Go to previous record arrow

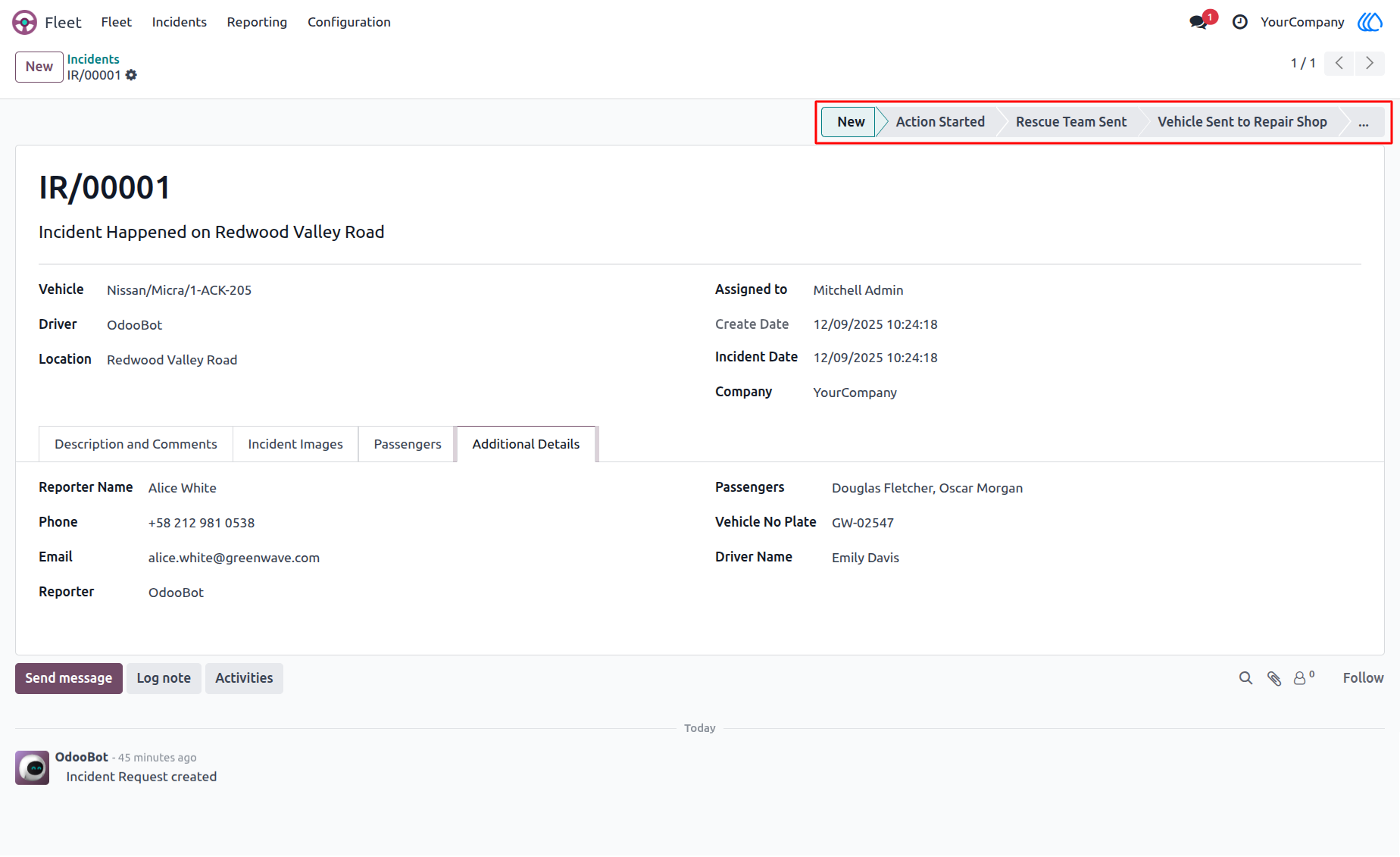tap(1339, 63)
